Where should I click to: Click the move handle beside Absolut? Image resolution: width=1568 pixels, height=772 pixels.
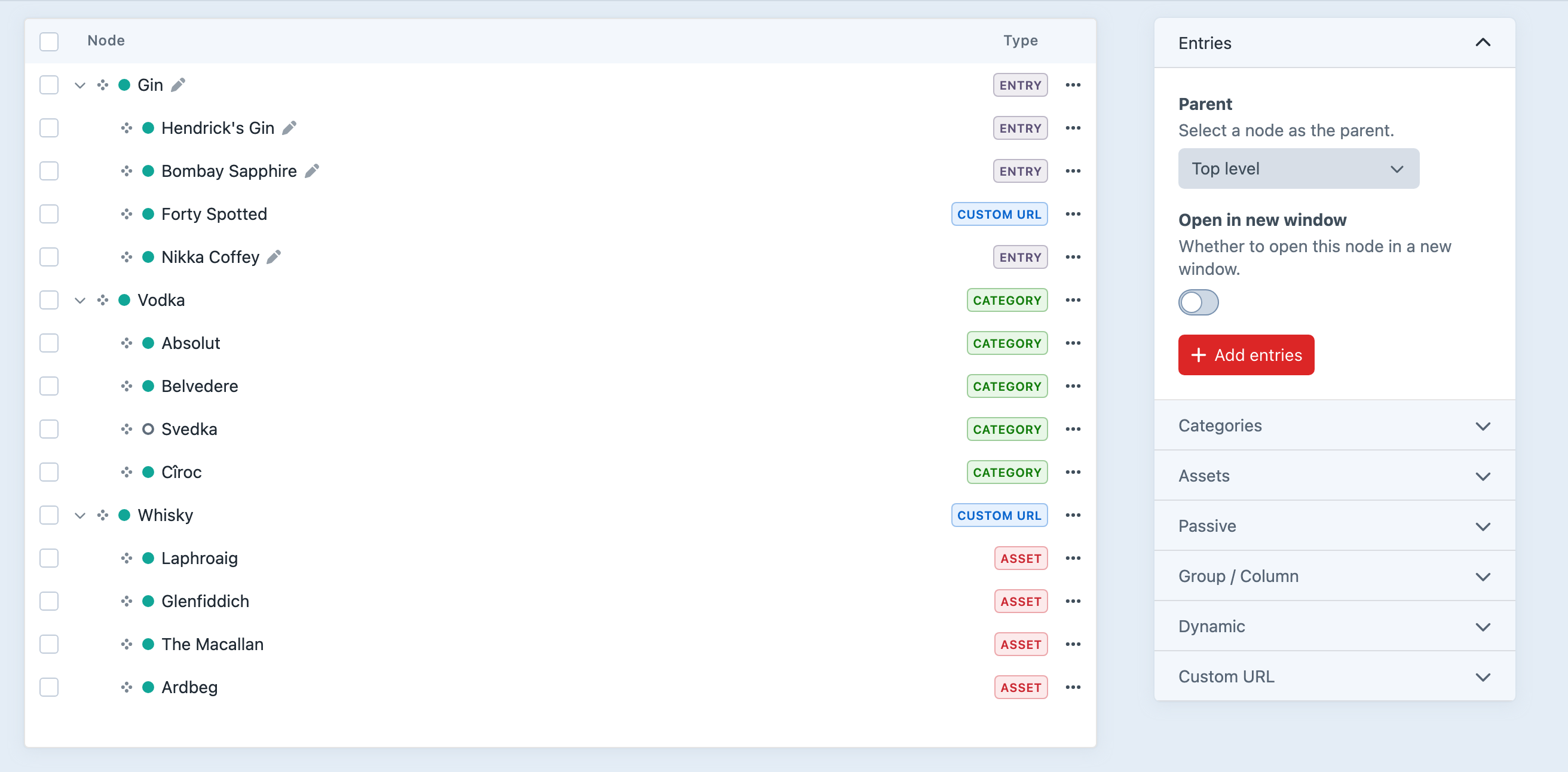click(x=127, y=343)
